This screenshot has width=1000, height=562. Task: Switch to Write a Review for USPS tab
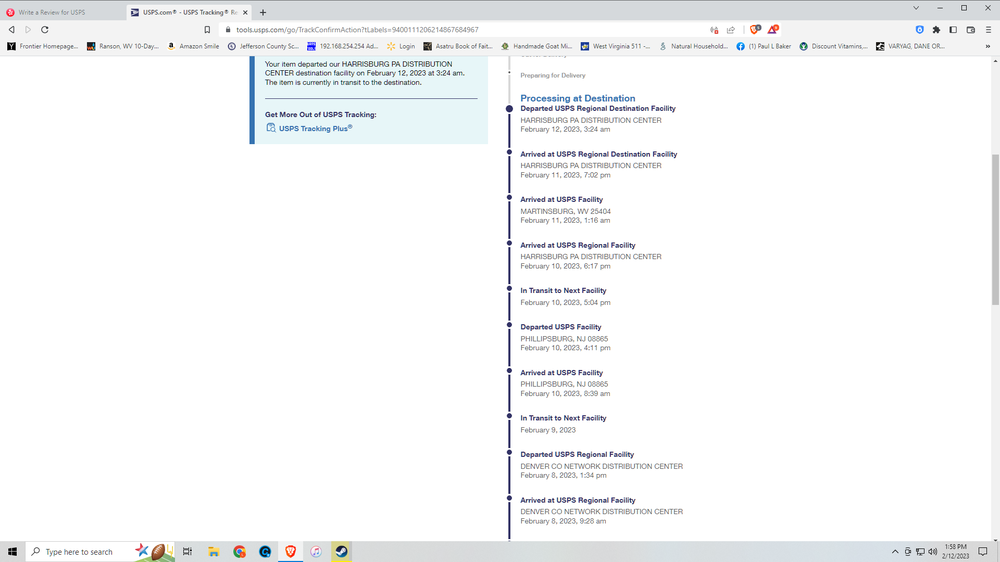click(x=60, y=13)
